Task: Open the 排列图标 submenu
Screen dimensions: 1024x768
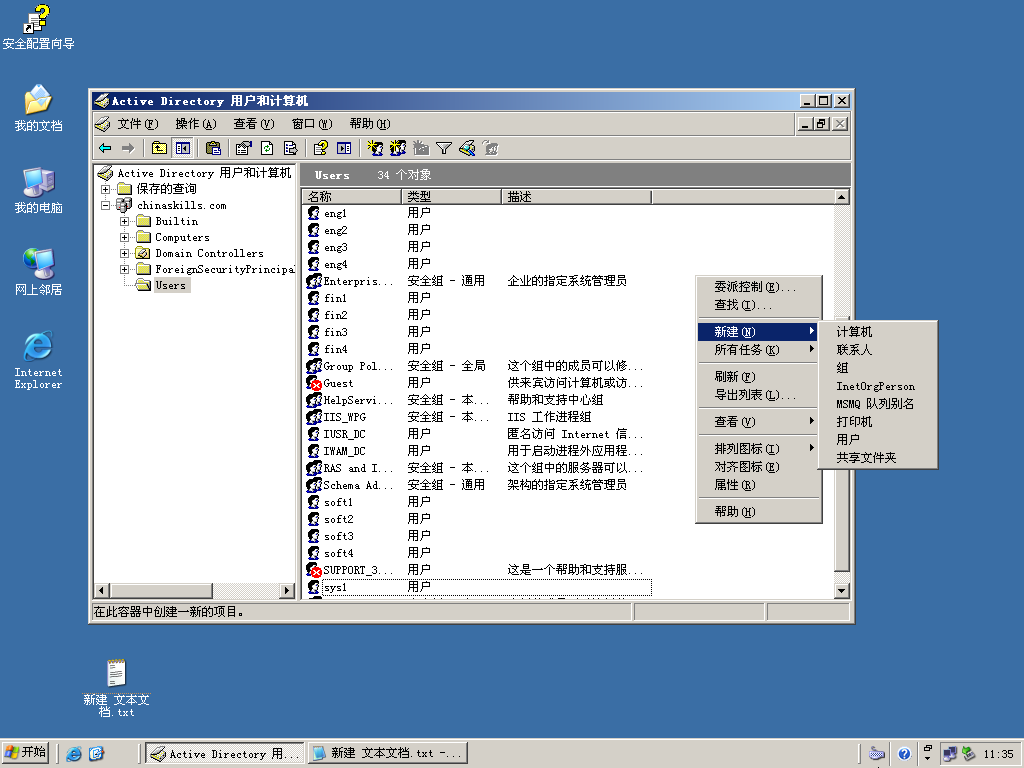Action: coord(758,448)
